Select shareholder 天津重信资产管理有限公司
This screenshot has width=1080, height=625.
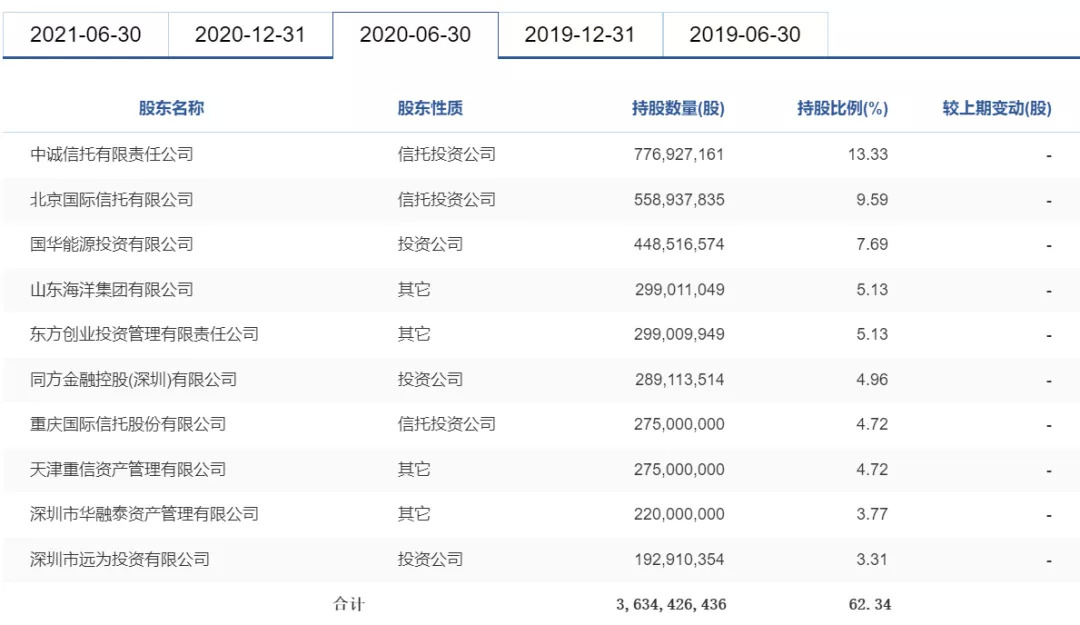click(128, 470)
